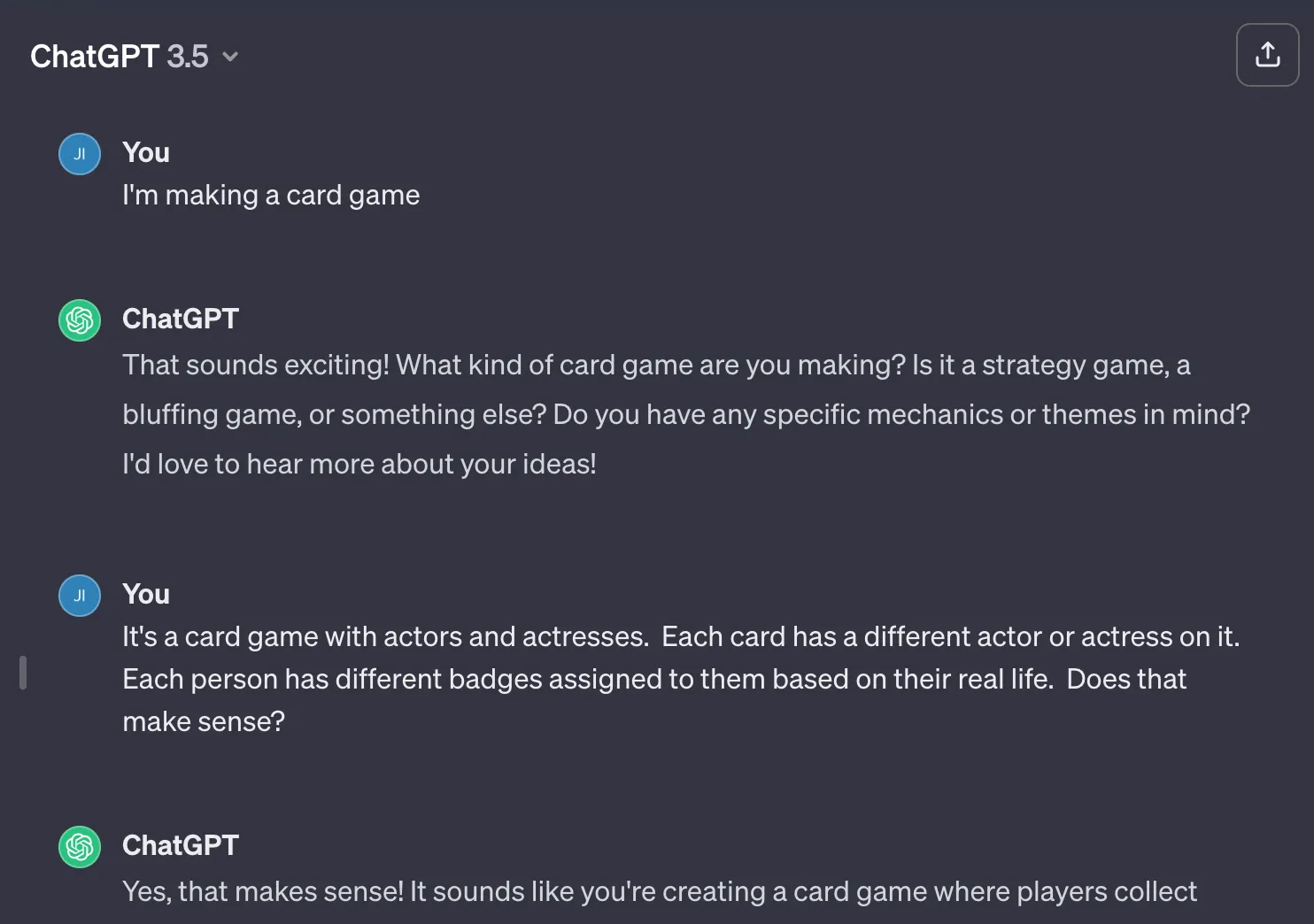Click JI avatar beside the actors and actresses message
Image resolution: width=1314 pixels, height=924 pixels.
click(x=80, y=596)
